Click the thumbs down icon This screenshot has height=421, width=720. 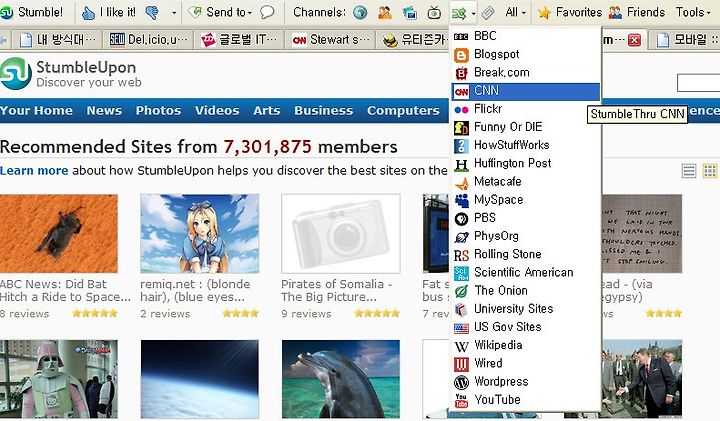coord(152,13)
